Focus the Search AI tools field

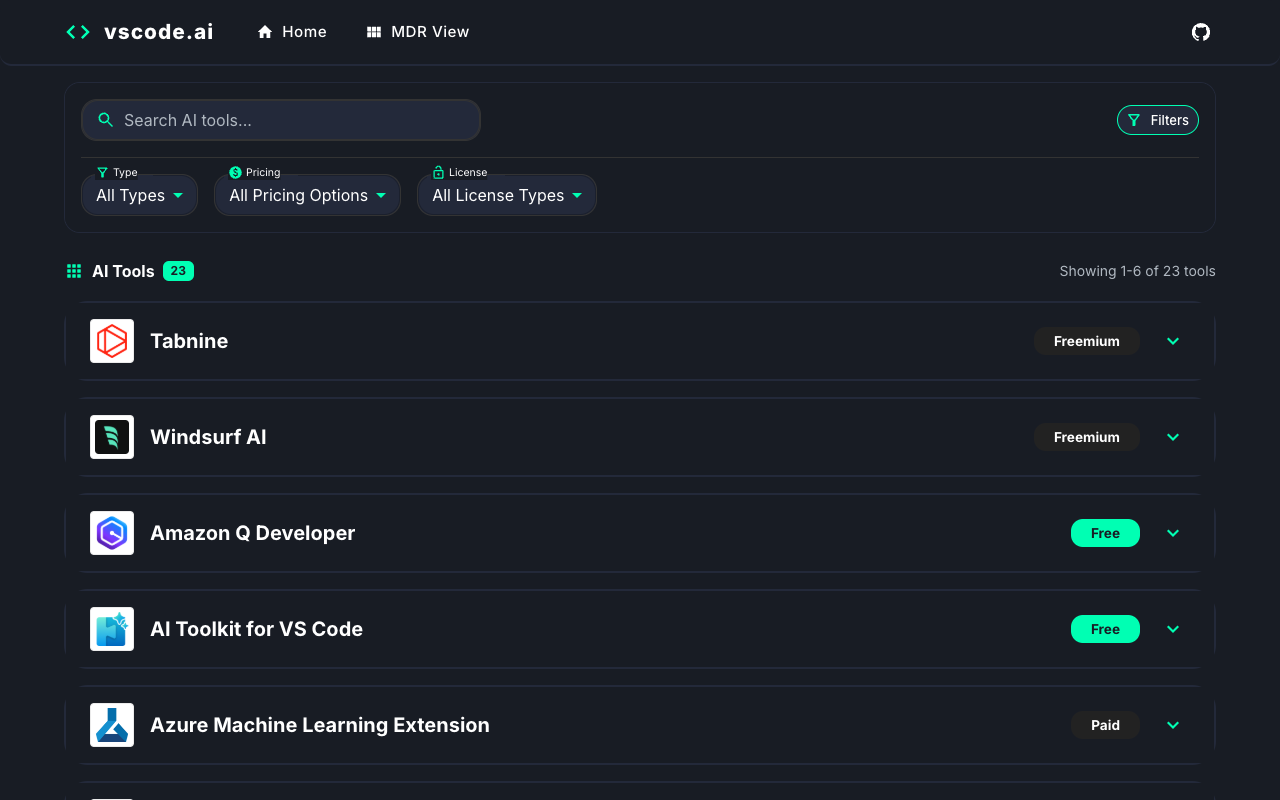[281, 120]
